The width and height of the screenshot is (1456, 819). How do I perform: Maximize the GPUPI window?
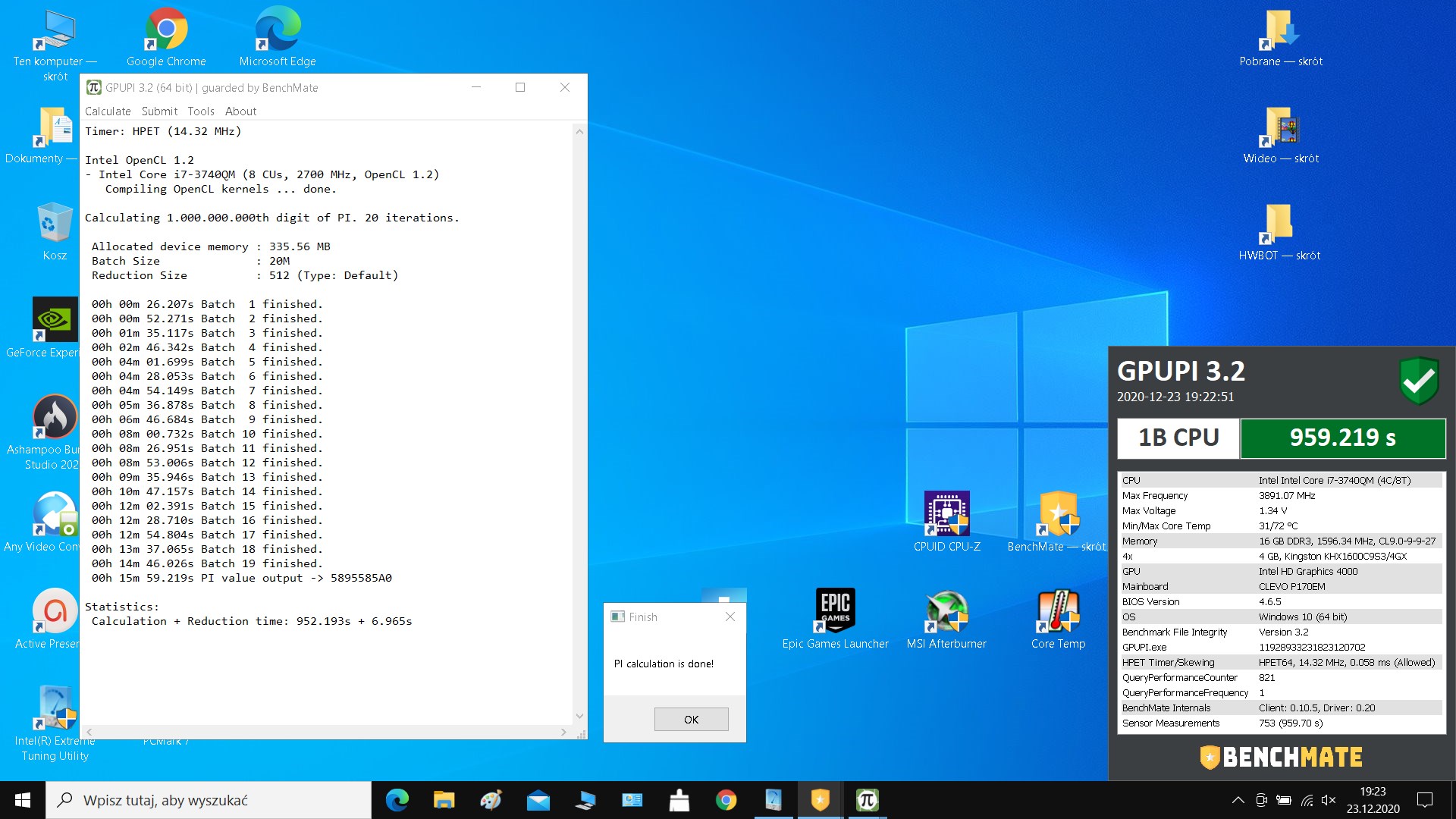tap(520, 87)
